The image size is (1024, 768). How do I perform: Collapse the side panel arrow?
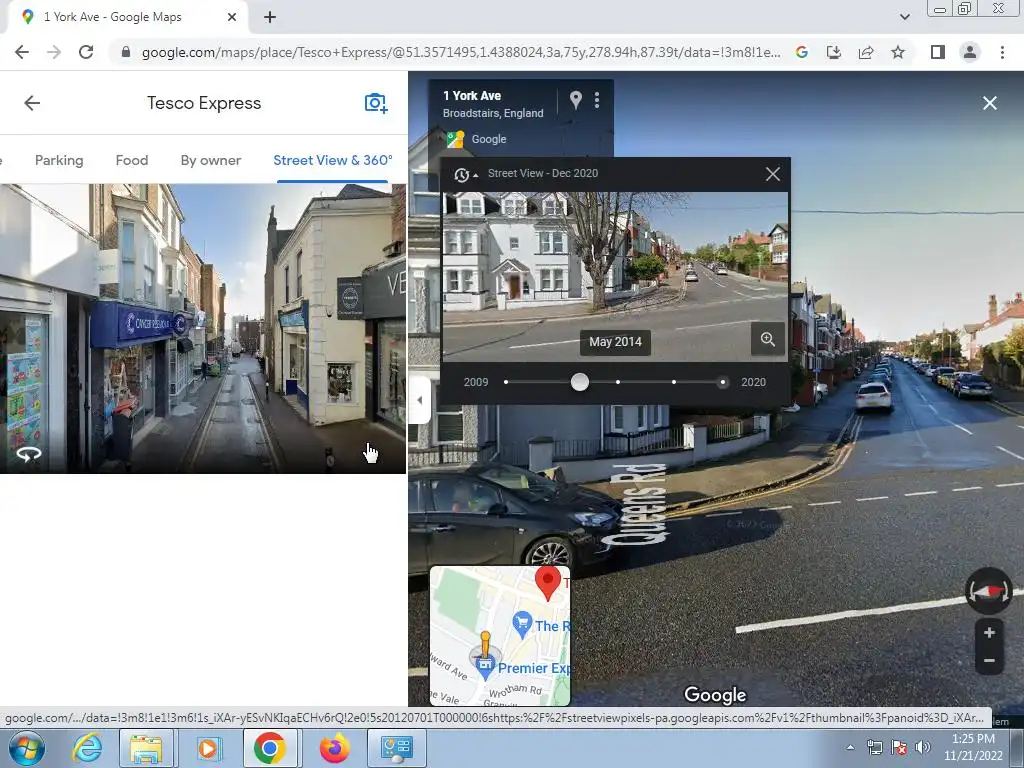419,400
